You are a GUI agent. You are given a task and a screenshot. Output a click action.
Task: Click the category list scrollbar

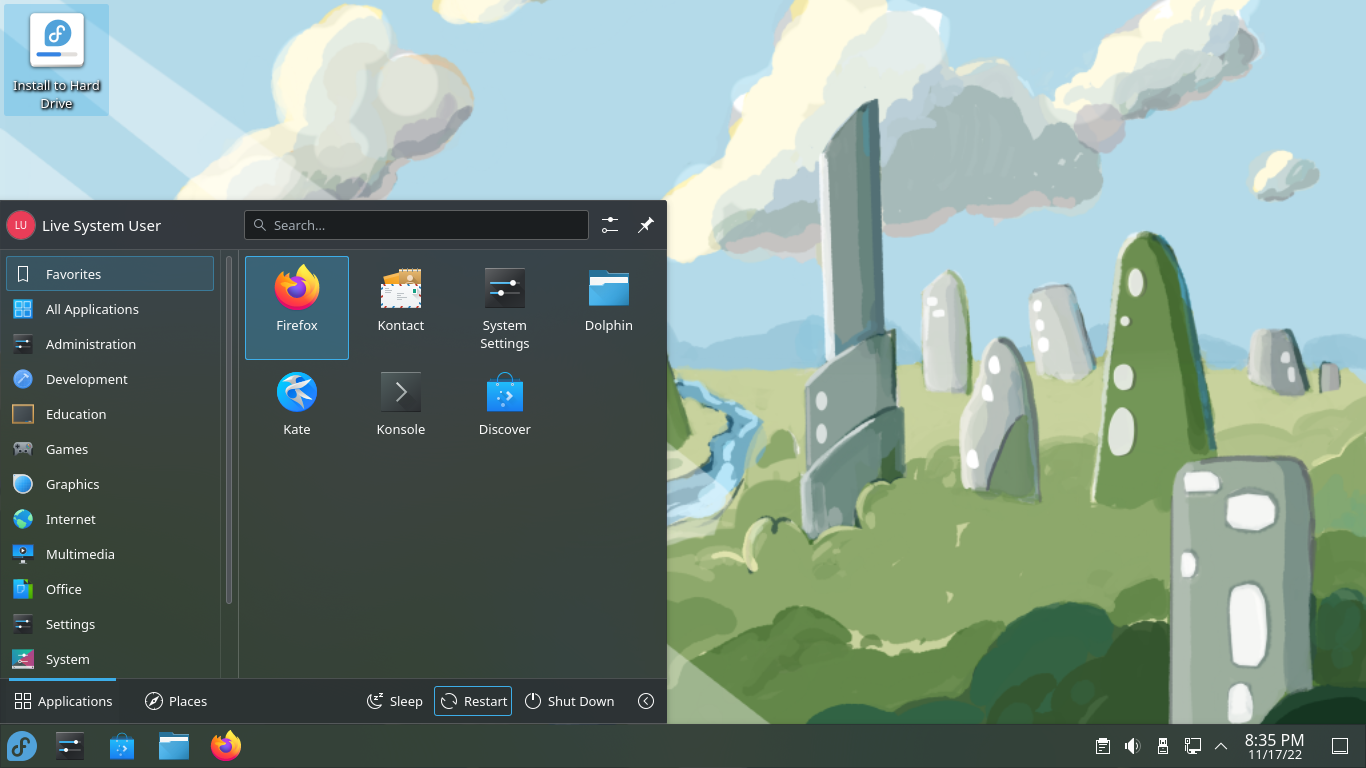pos(229,431)
